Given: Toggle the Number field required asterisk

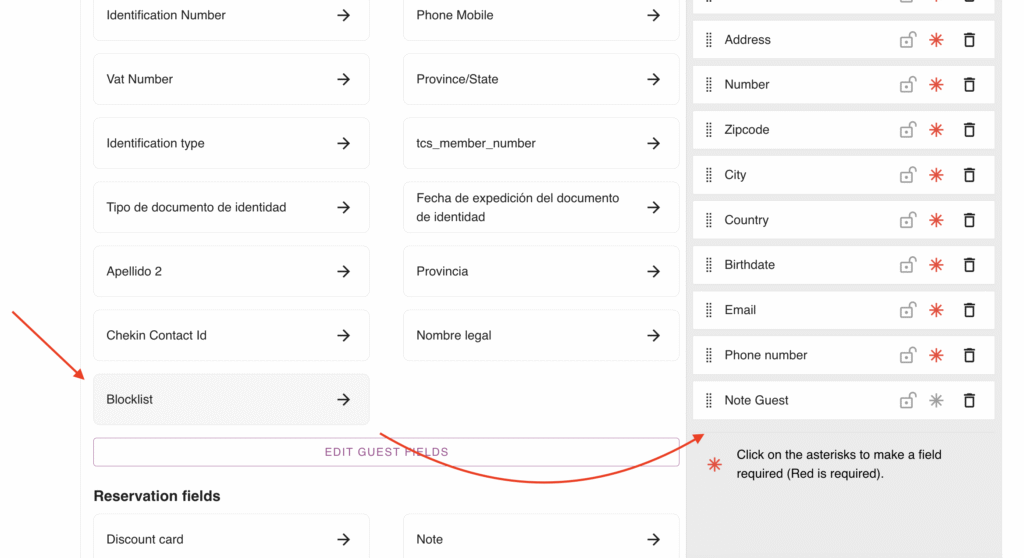Looking at the screenshot, I should [936, 85].
